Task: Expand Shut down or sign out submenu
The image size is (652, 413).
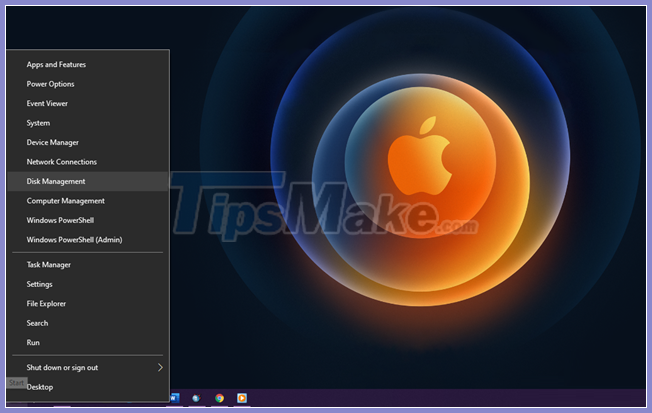Action: click(x=87, y=368)
